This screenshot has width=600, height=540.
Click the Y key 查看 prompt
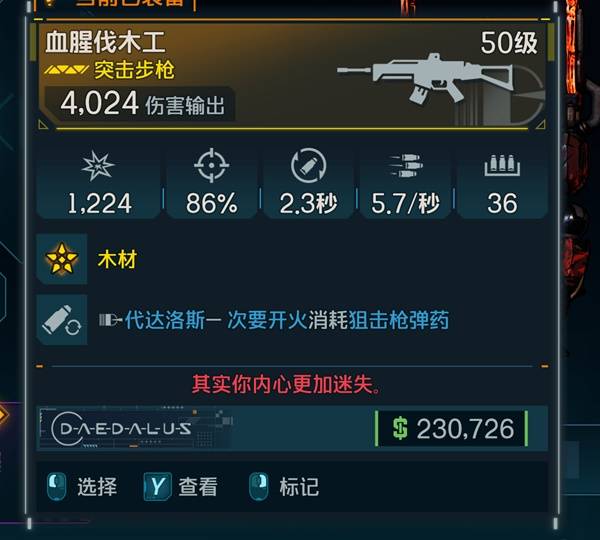(x=181, y=486)
